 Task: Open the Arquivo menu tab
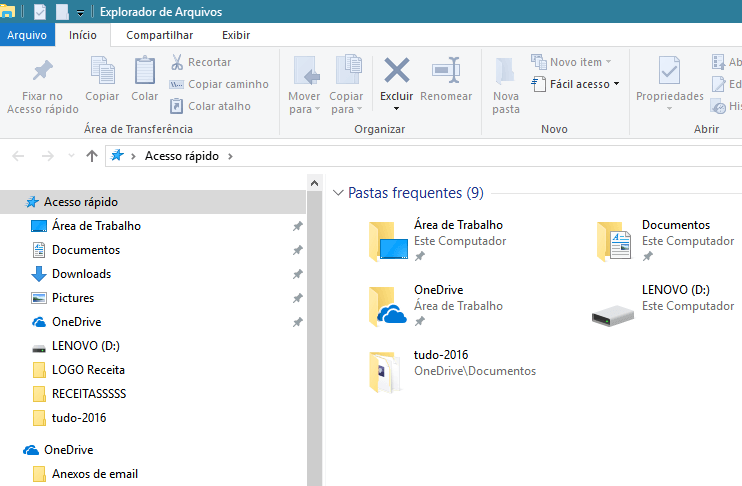click(27, 35)
